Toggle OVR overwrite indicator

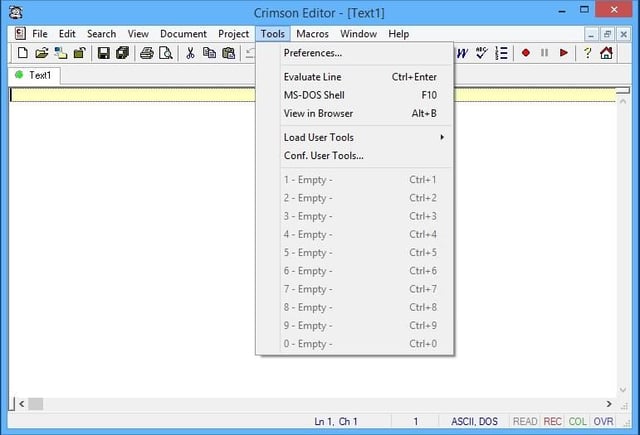point(603,421)
